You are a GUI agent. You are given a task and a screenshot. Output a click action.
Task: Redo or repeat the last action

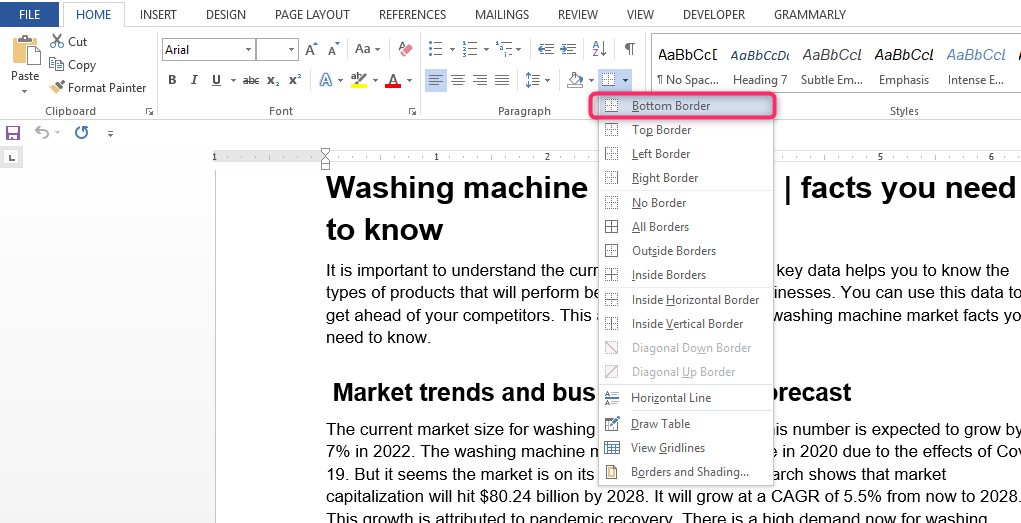pyautogui.click(x=81, y=134)
